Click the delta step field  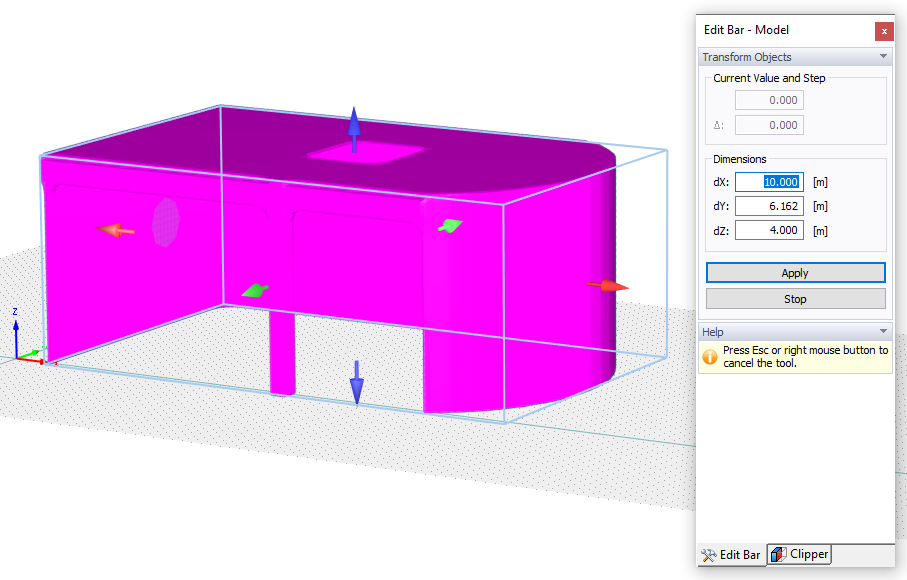(769, 125)
